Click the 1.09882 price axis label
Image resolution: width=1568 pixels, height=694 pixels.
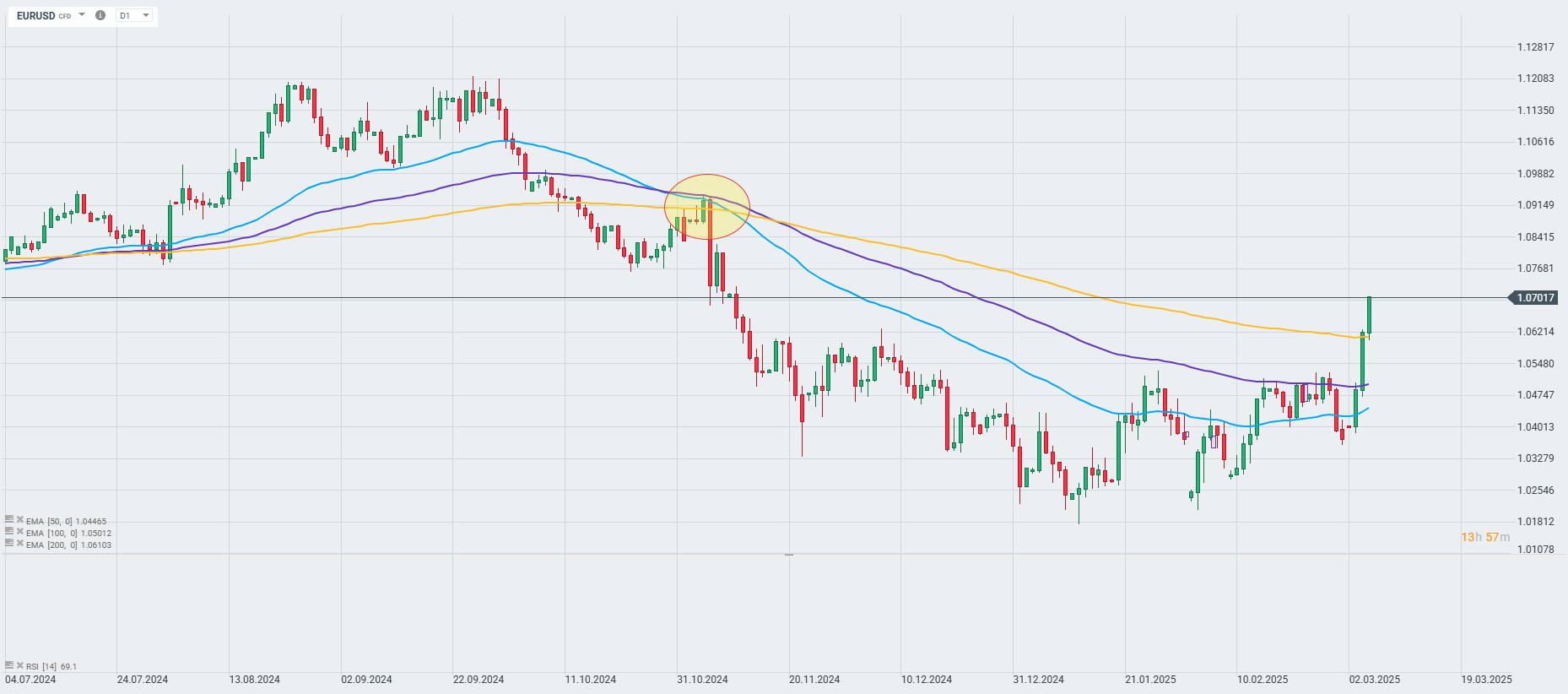point(1536,174)
